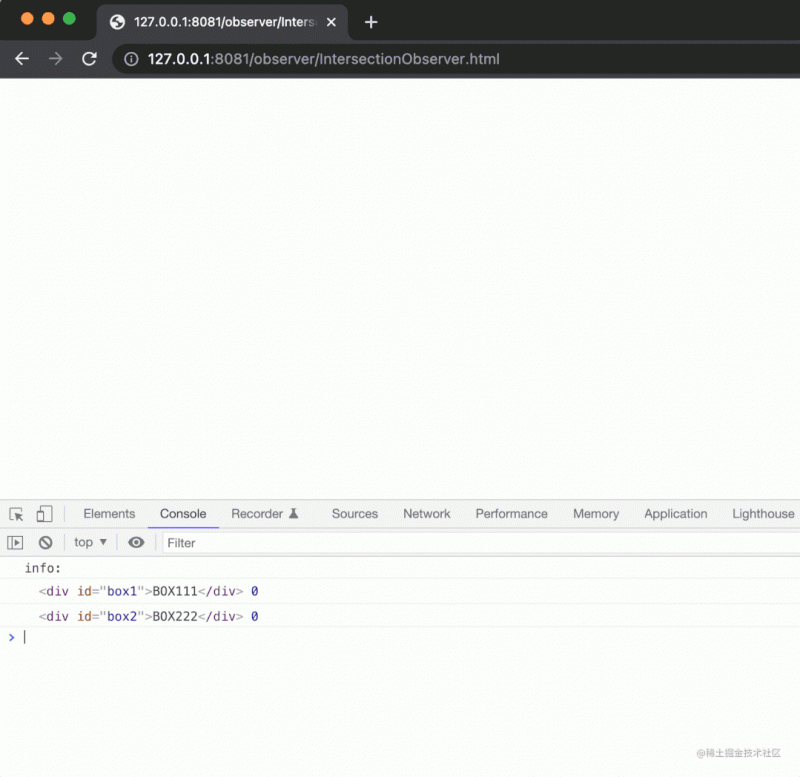800x777 pixels.
Task: View site information icon in the address bar
Action: pyautogui.click(x=130, y=59)
